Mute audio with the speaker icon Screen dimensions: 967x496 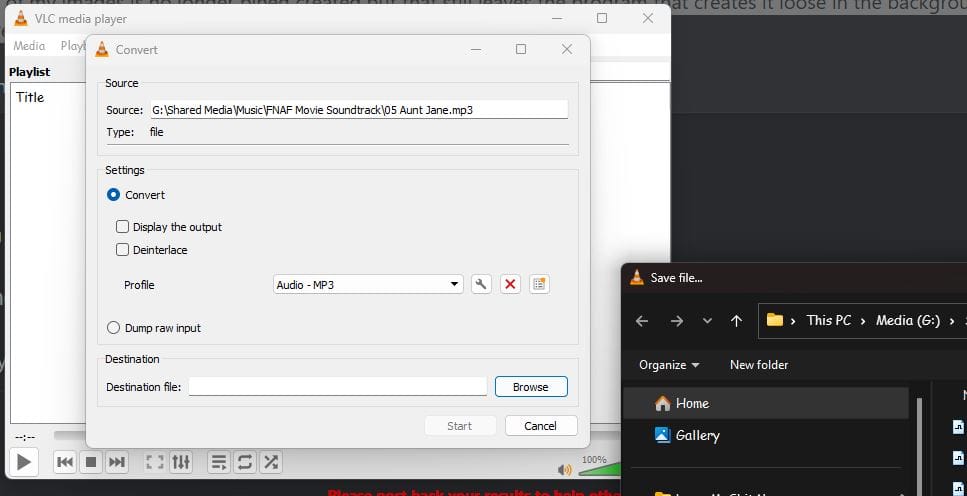point(564,470)
